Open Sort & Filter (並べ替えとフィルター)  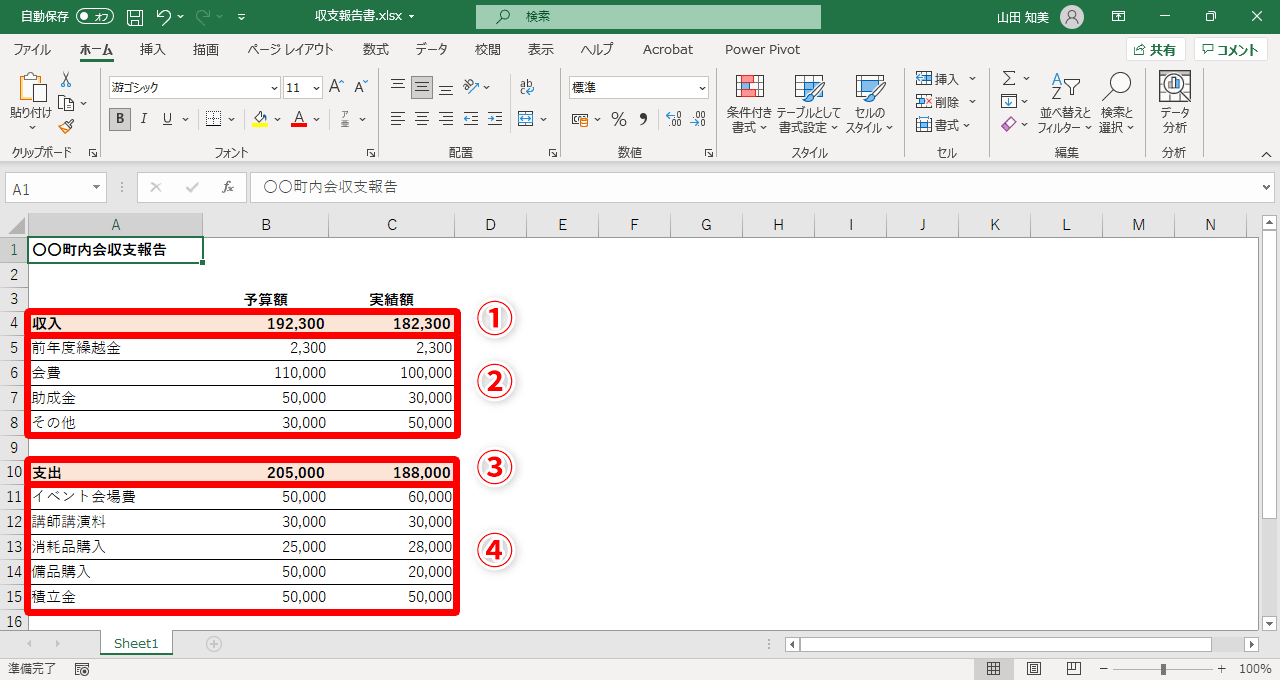pyautogui.click(x=1066, y=104)
